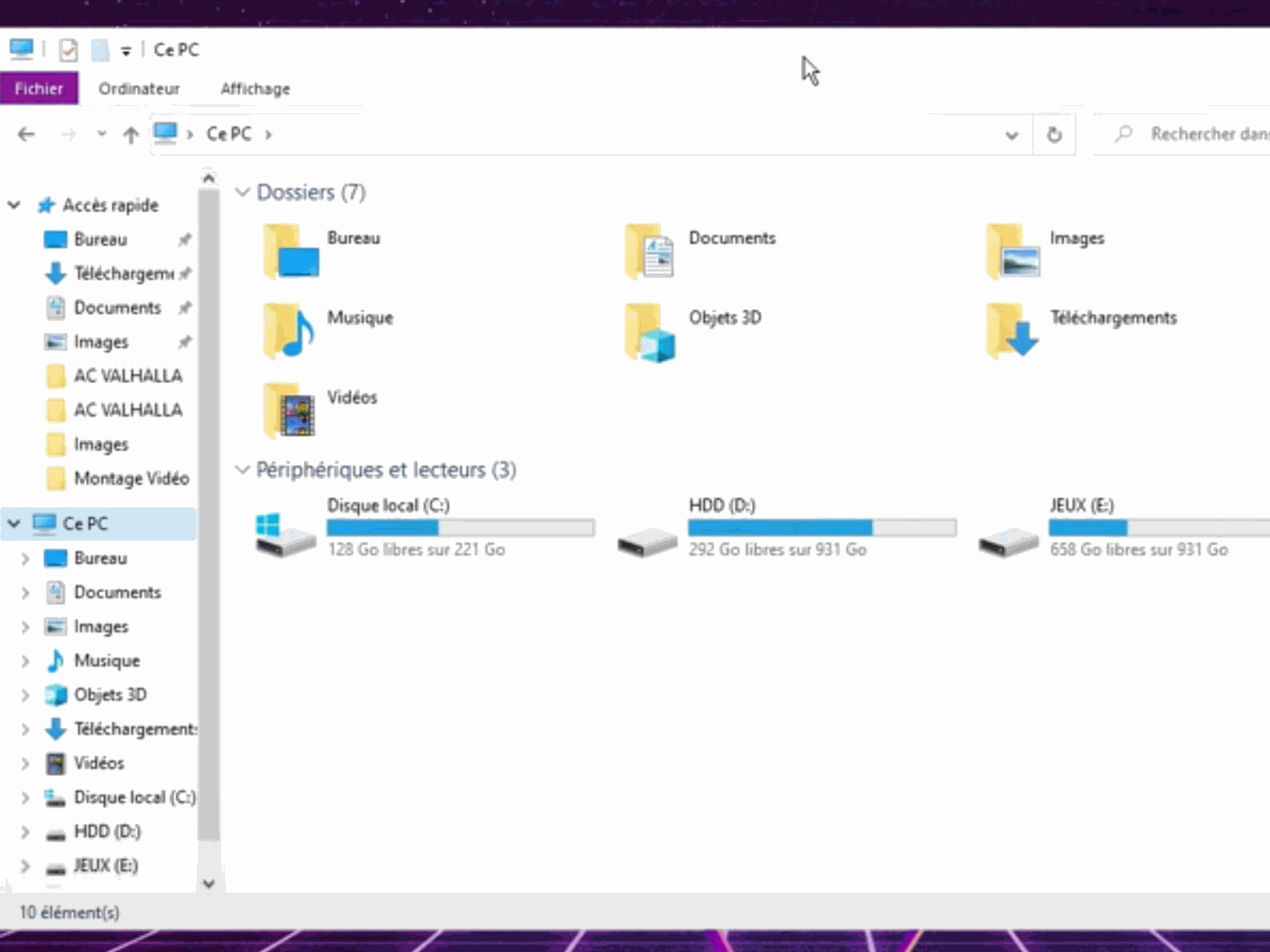Open the Disque local (C:) drive
The image size is (1270, 952).
coord(388,505)
